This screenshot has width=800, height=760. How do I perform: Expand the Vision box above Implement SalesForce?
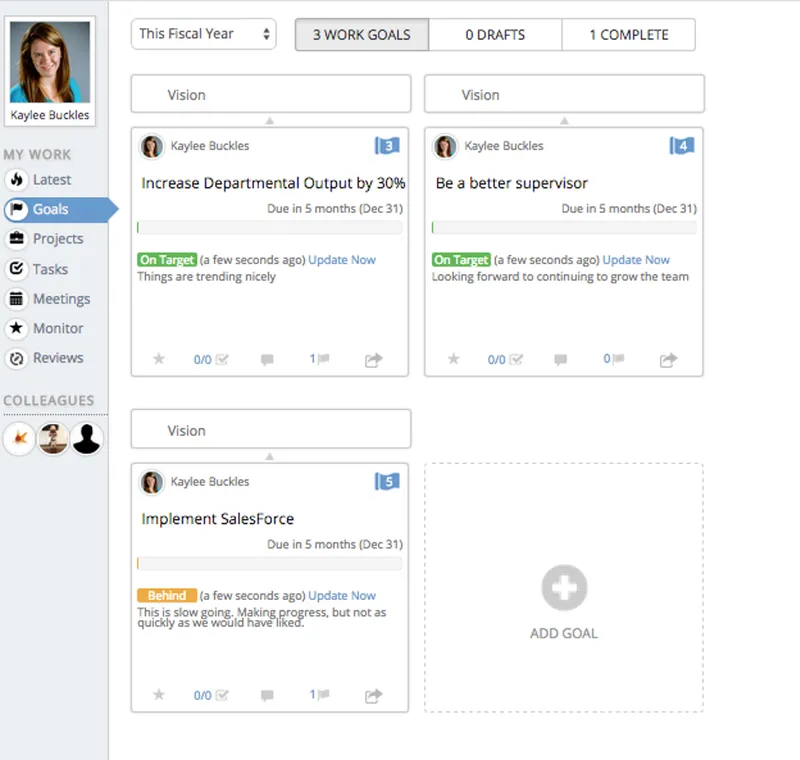pos(271,429)
